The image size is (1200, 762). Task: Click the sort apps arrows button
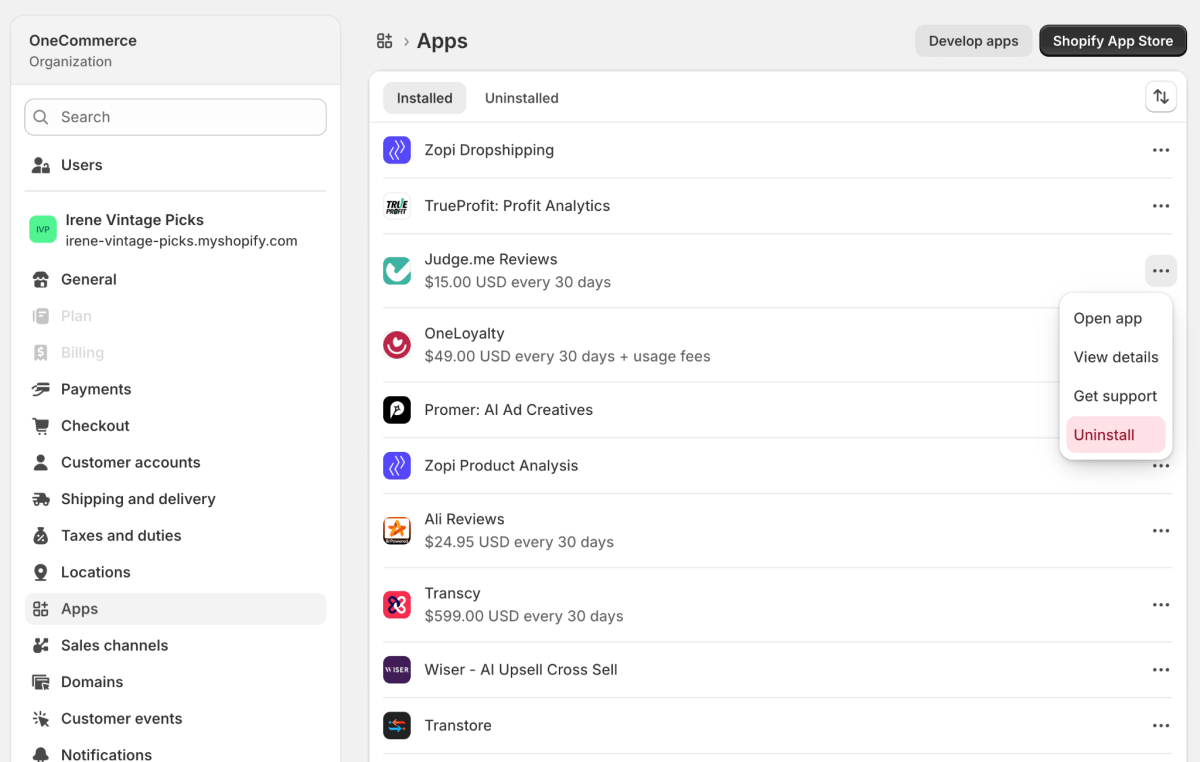(1161, 97)
